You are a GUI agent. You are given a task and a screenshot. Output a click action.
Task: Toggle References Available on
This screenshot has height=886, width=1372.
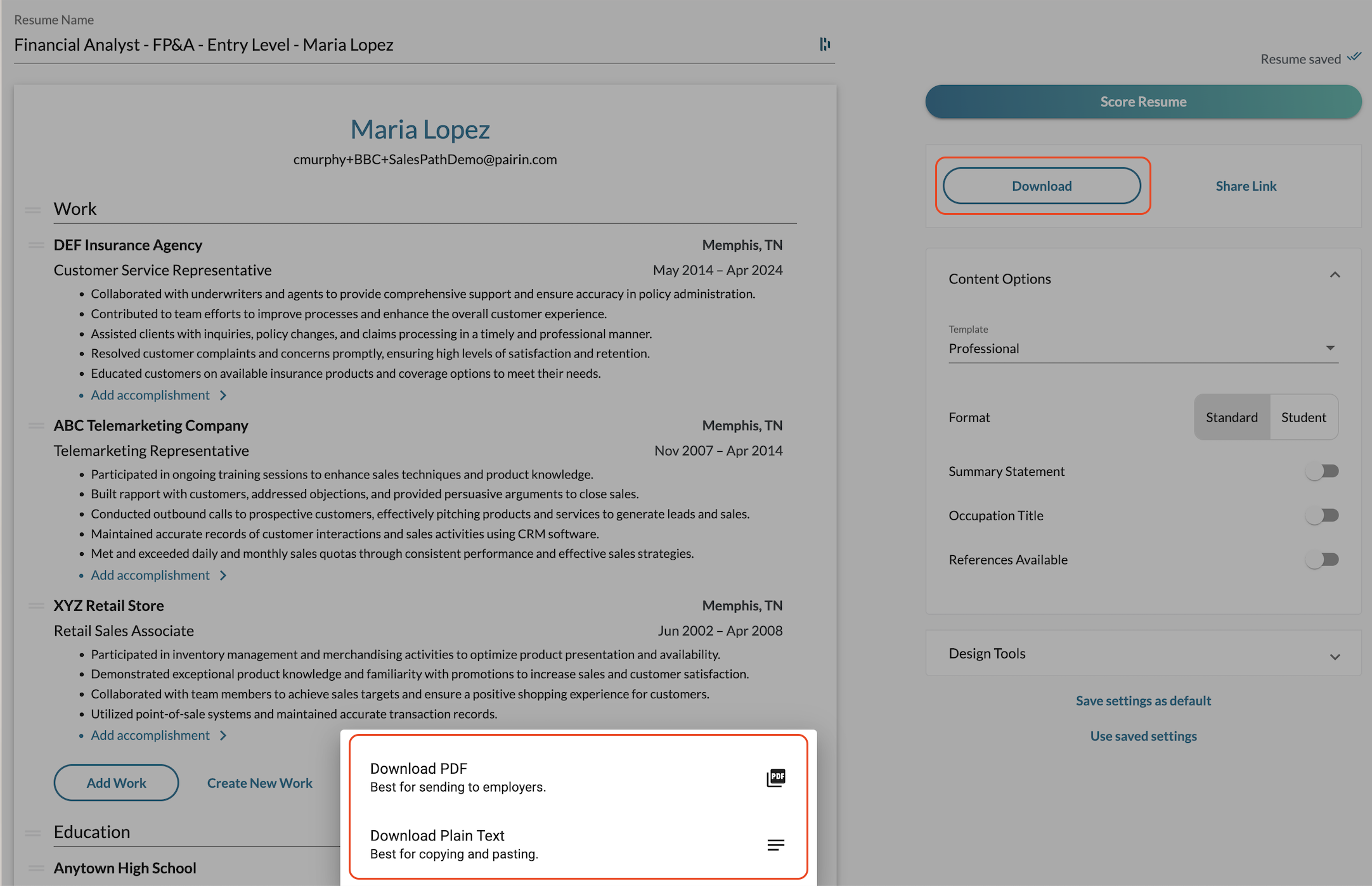pos(1322,560)
